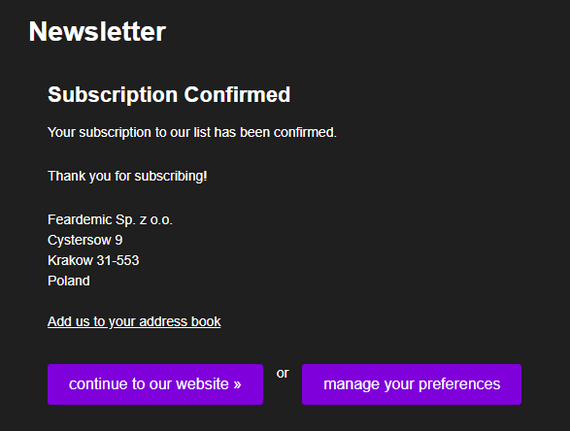The image size is (570, 431).
Task: Follow the Add us to your address book link
Action: [x=134, y=322]
